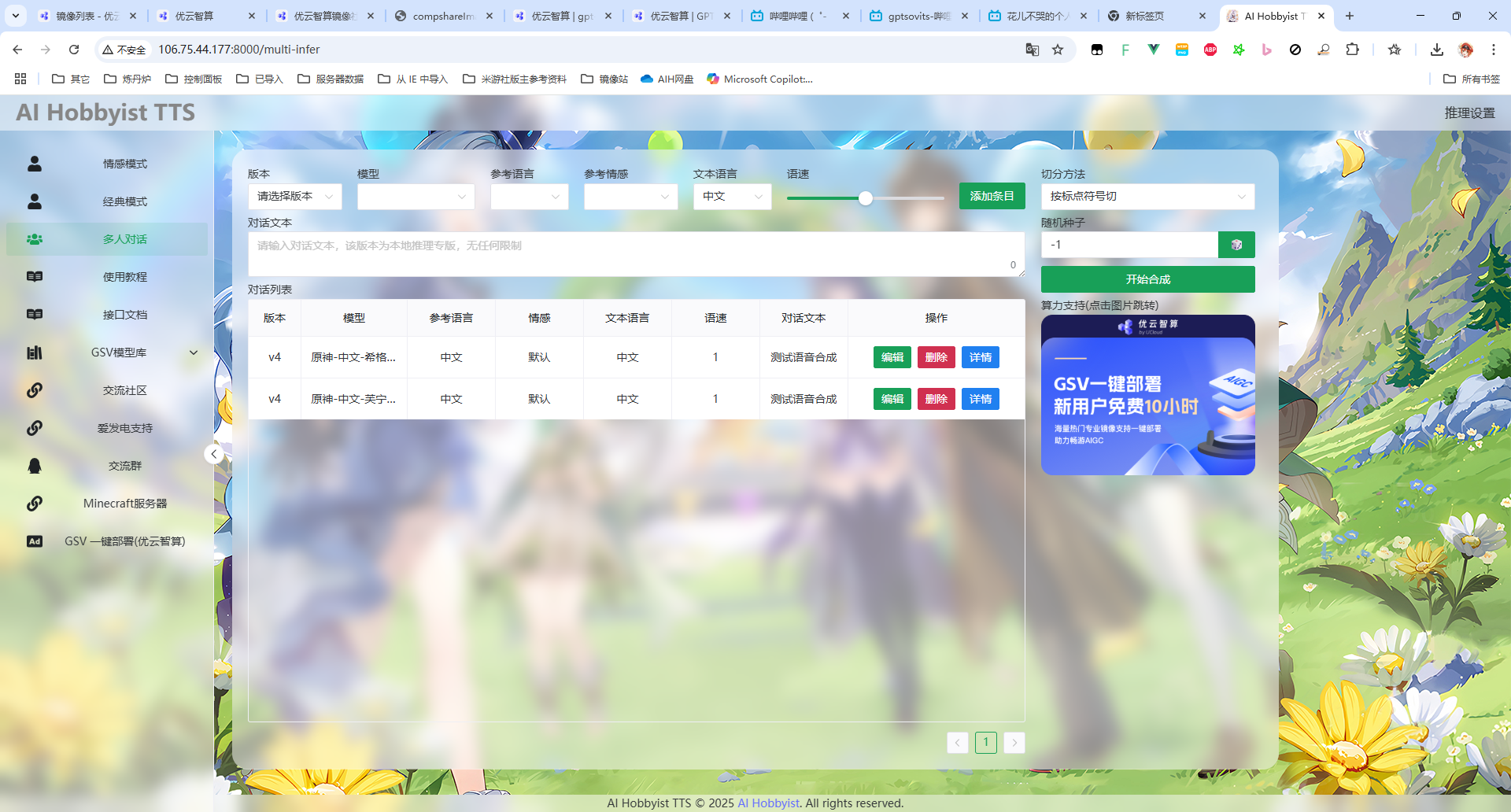This screenshot has width=1511, height=812.
Task: Open browser downloads icon
Action: click(1437, 50)
